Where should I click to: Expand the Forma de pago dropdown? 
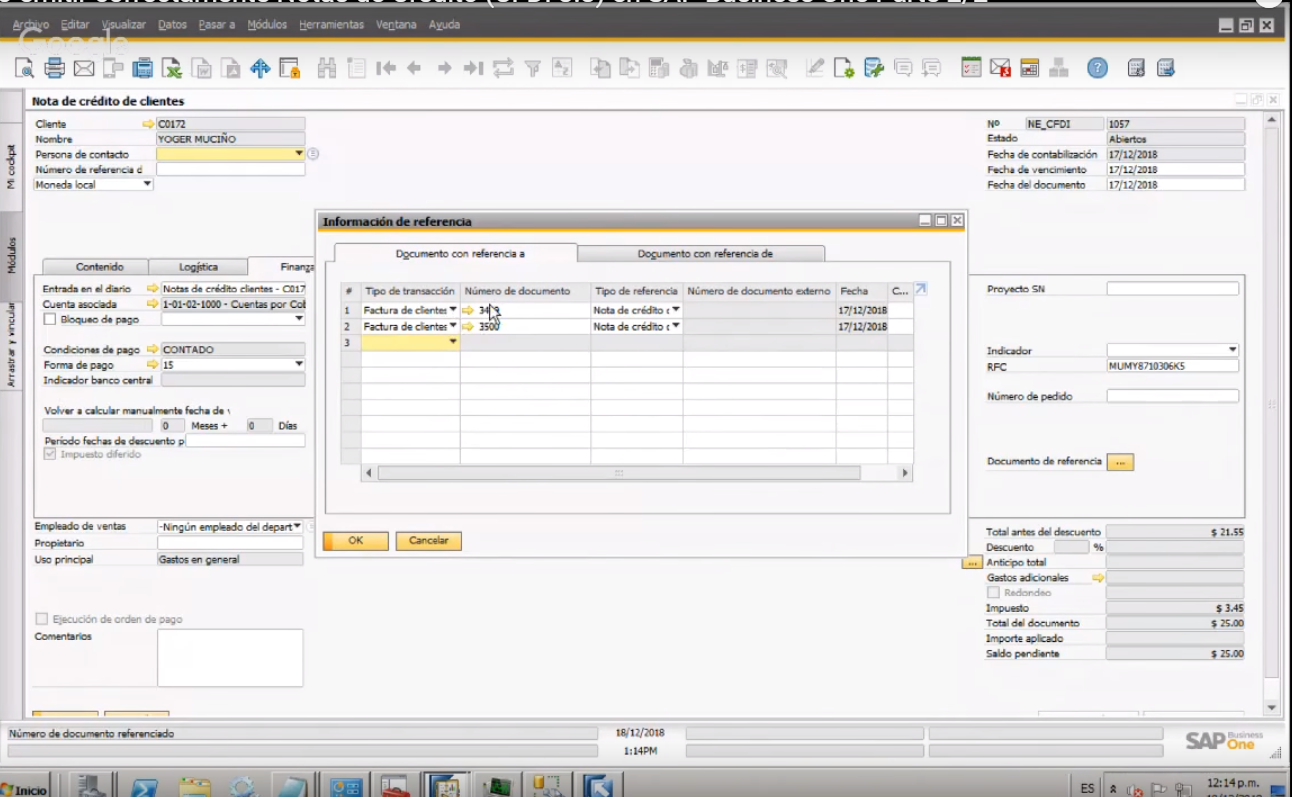point(298,365)
